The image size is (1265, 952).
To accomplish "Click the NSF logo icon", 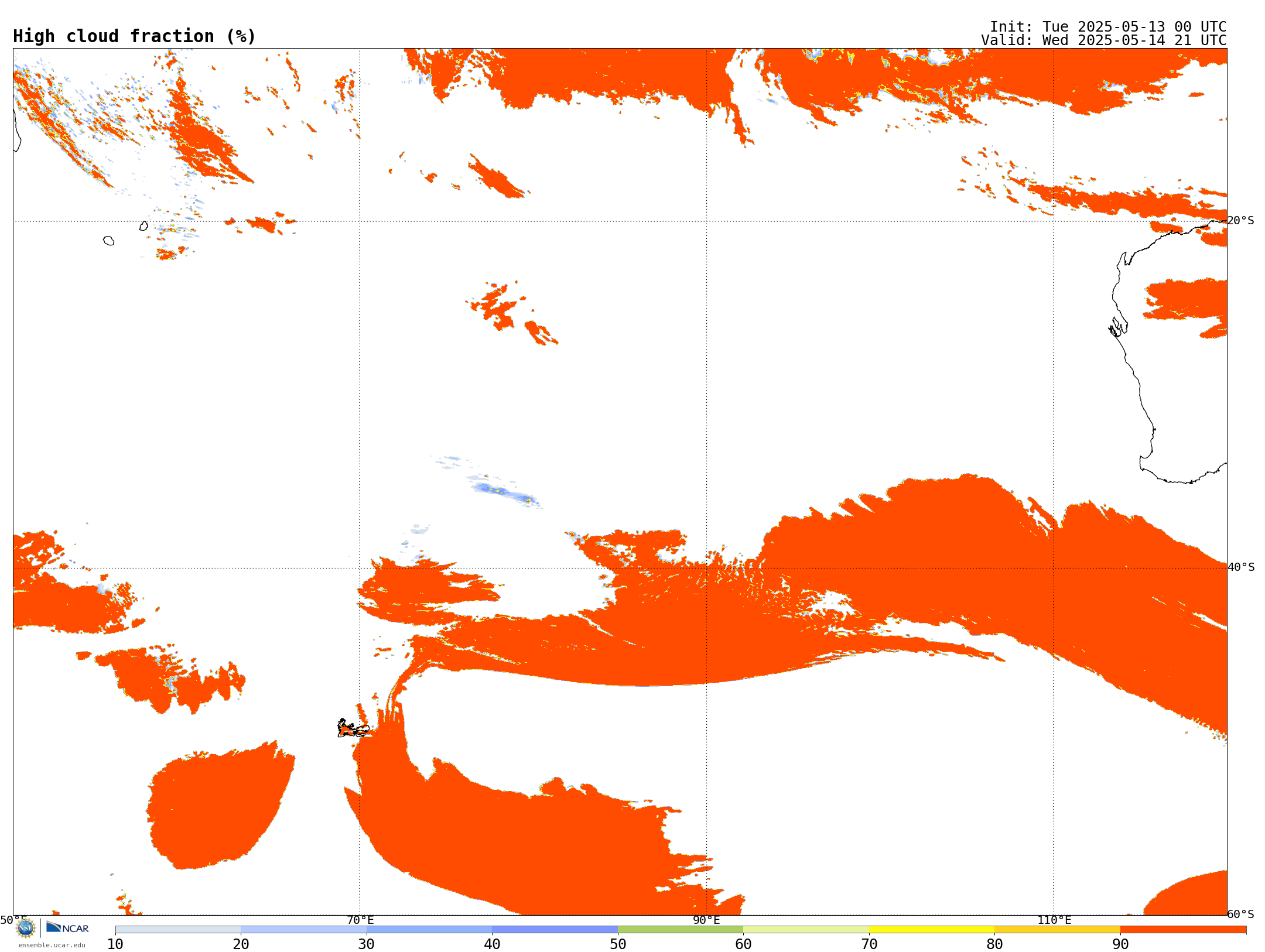I will coord(26,928).
